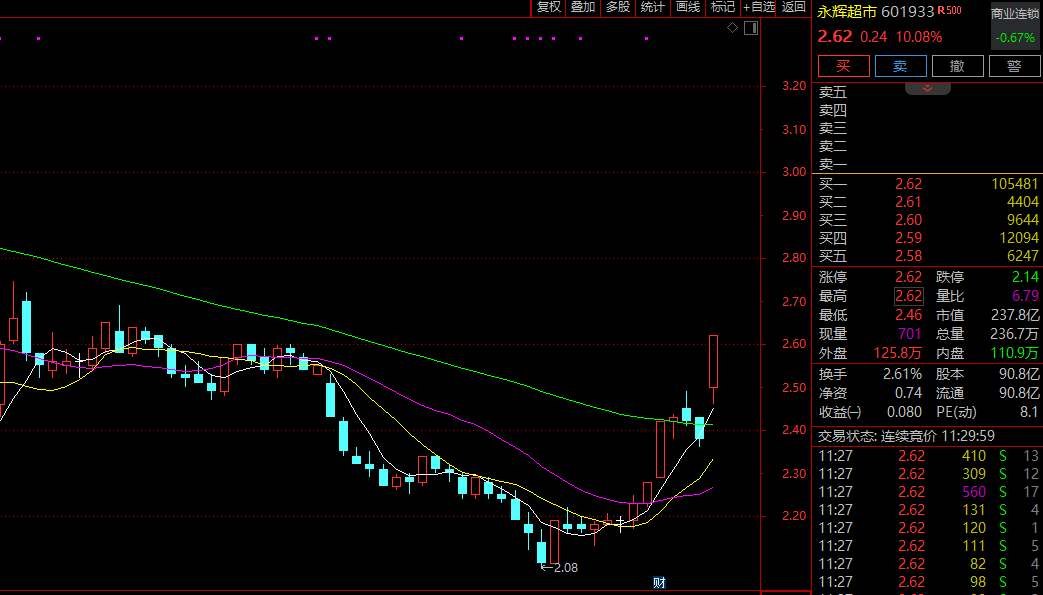Open the 叠加 overlay option
The height and width of the screenshot is (595, 1043).
click(583, 7)
